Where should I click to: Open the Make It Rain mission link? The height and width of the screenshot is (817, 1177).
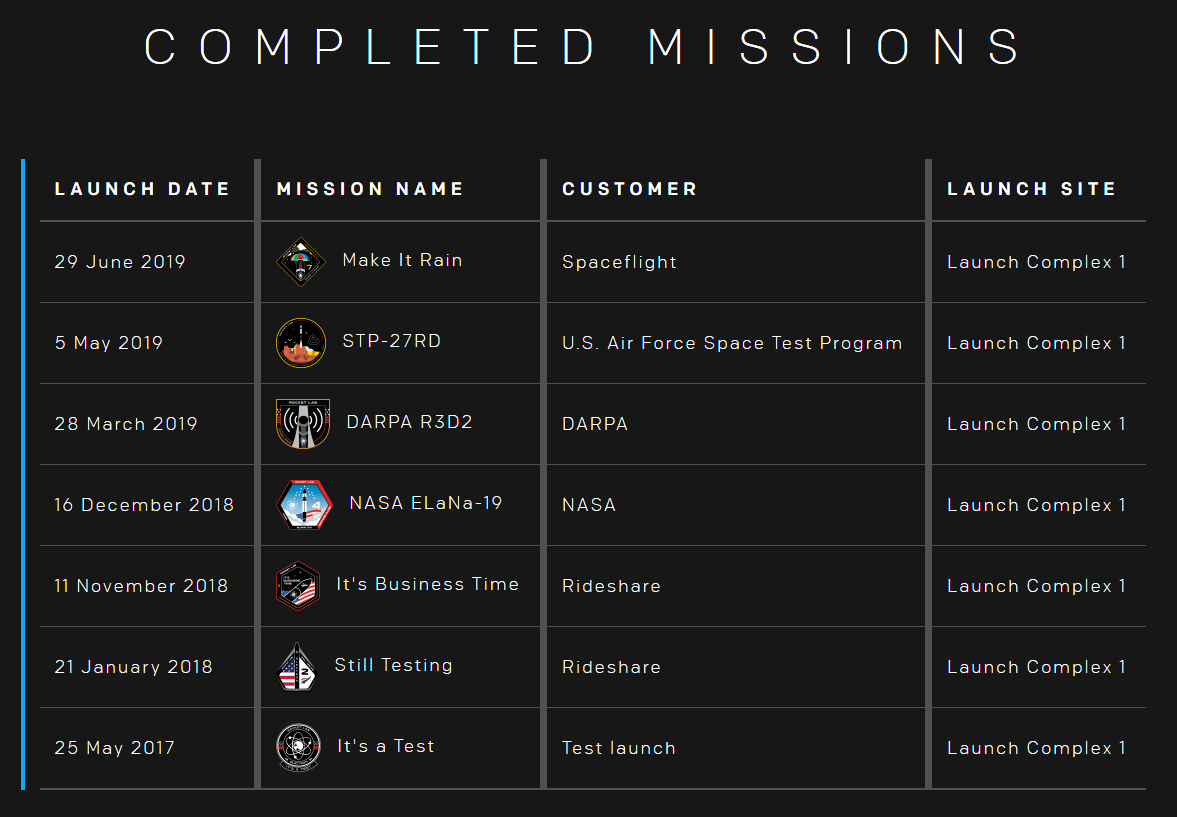[402, 260]
